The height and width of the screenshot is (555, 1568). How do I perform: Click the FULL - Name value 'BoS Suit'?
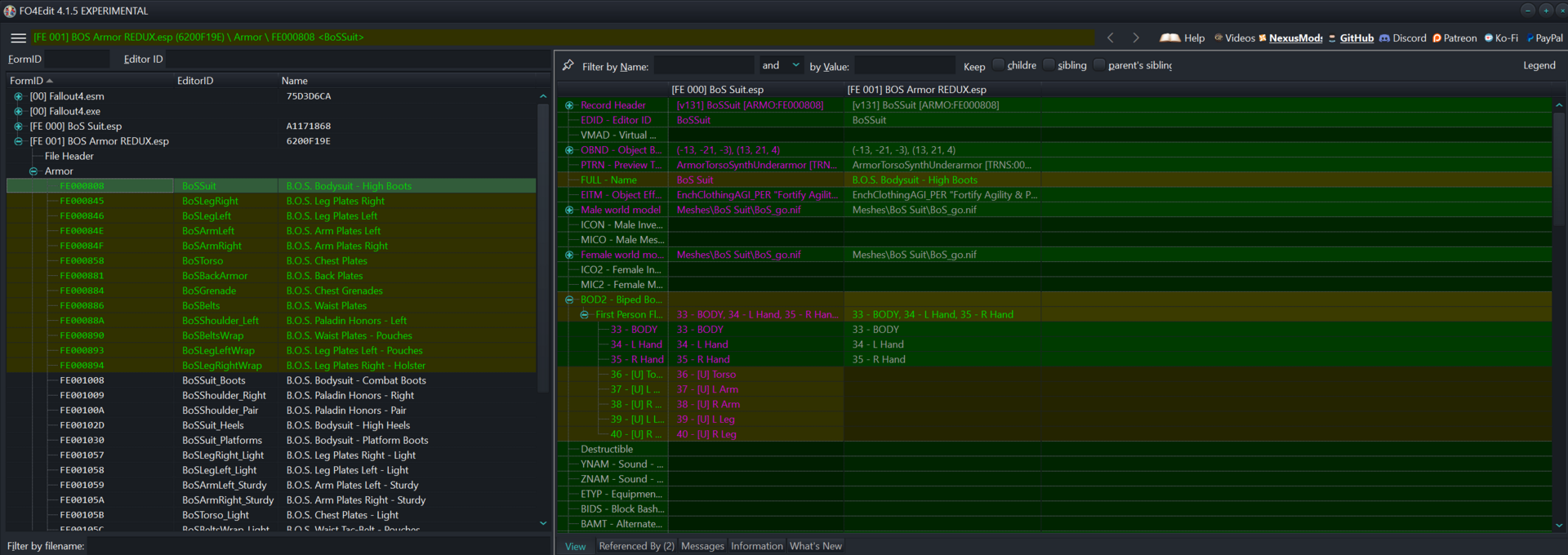[x=695, y=180]
